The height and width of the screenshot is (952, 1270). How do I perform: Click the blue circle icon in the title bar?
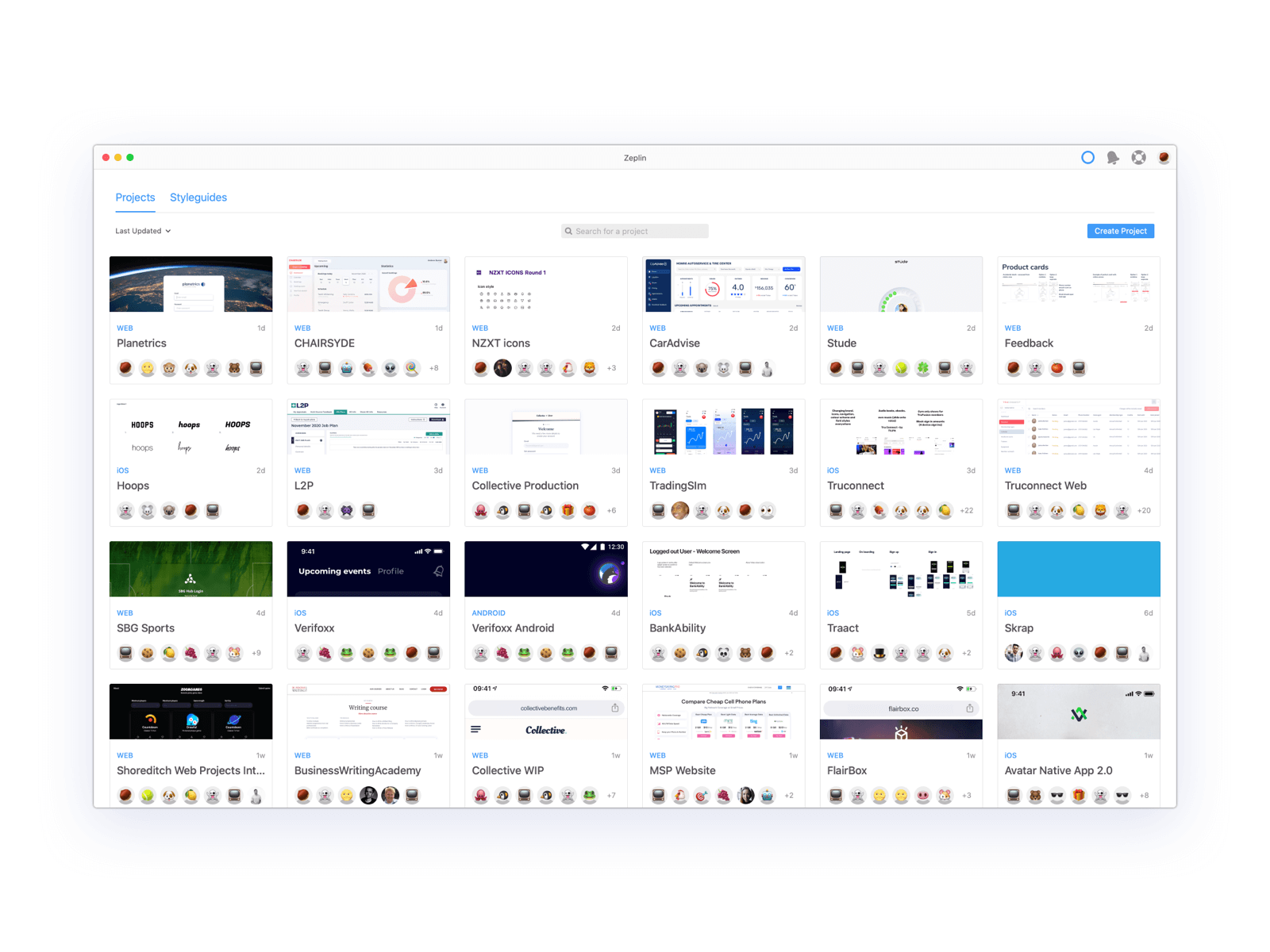tap(1087, 157)
